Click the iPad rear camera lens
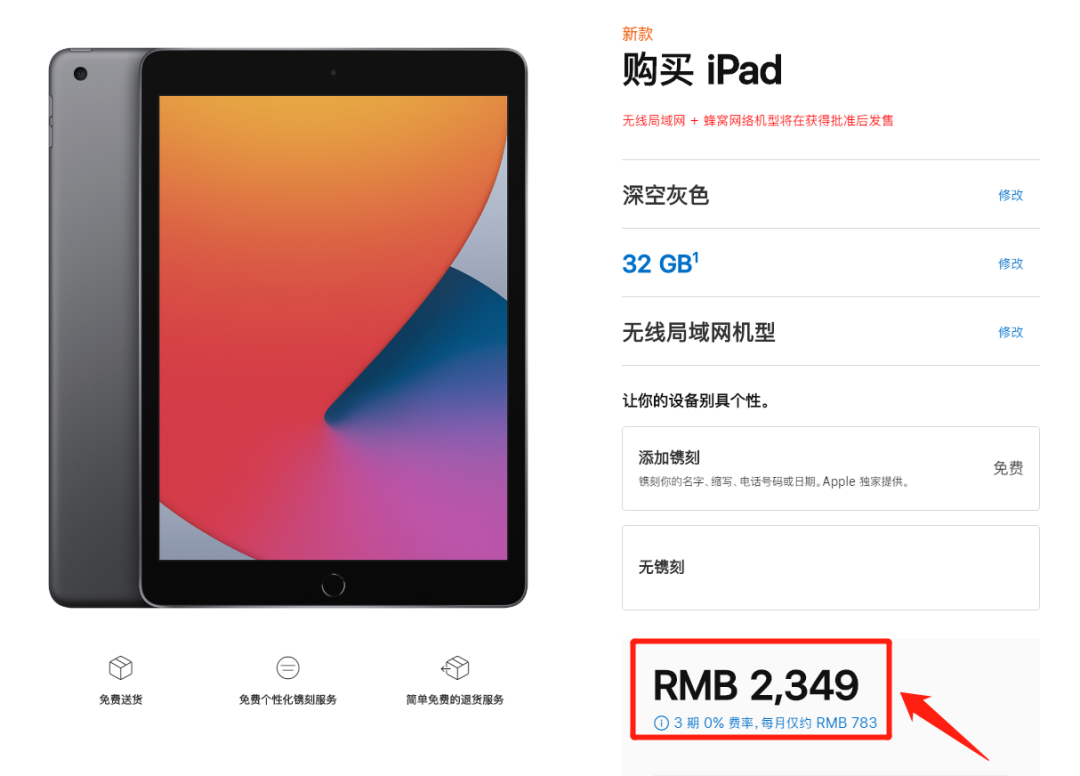Viewport: 1080px width, 776px height. point(81,74)
